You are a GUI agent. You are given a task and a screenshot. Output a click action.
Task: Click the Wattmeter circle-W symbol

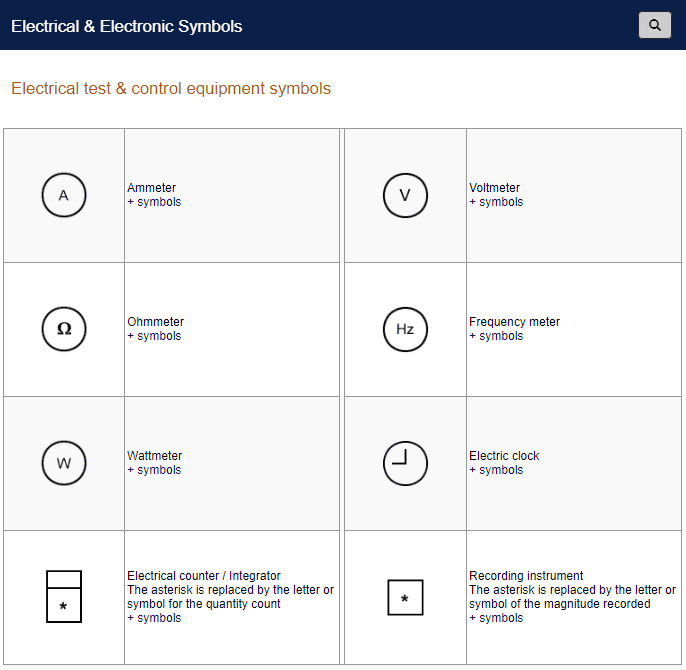click(x=64, y=463)
